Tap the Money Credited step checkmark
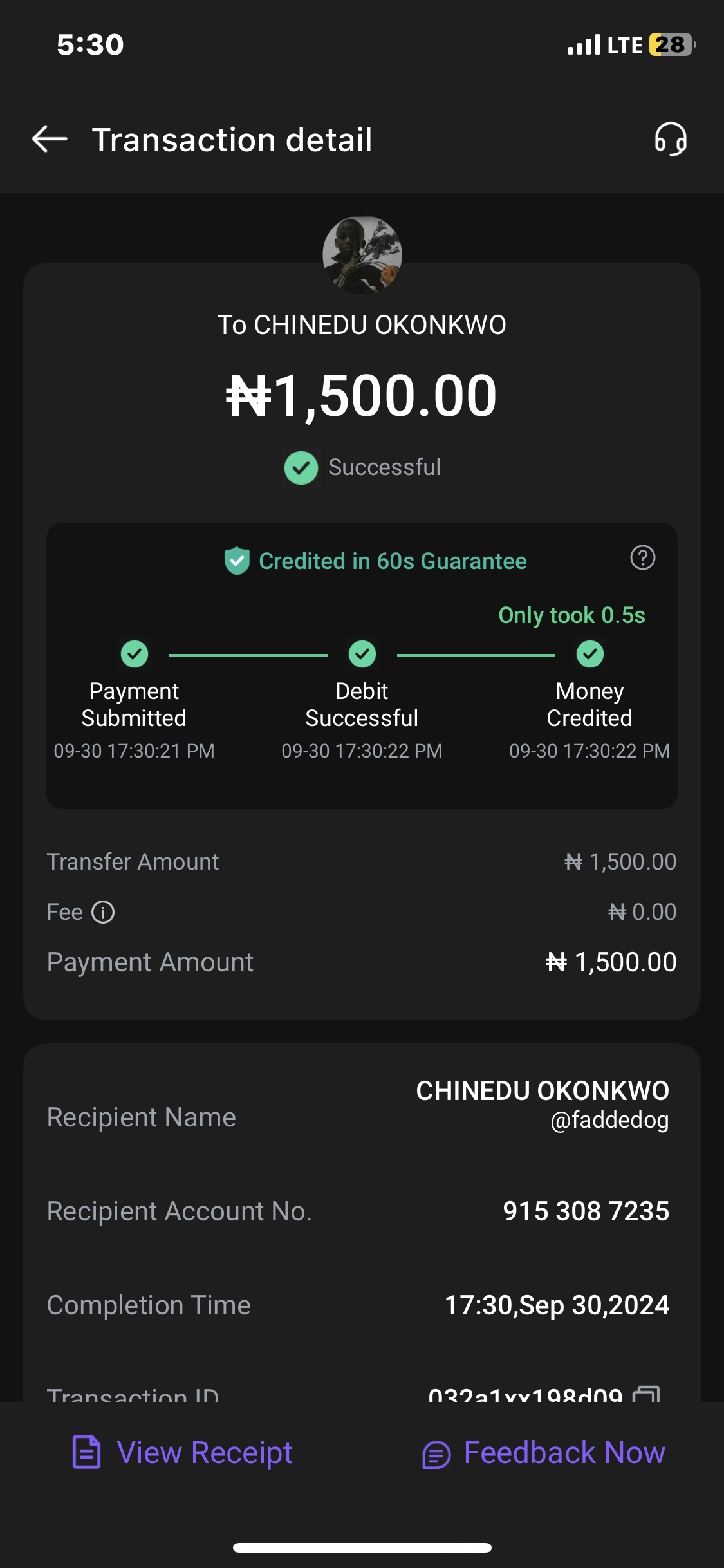The height and width of the screenshot is (1568, 724). (x=589, y=654)
